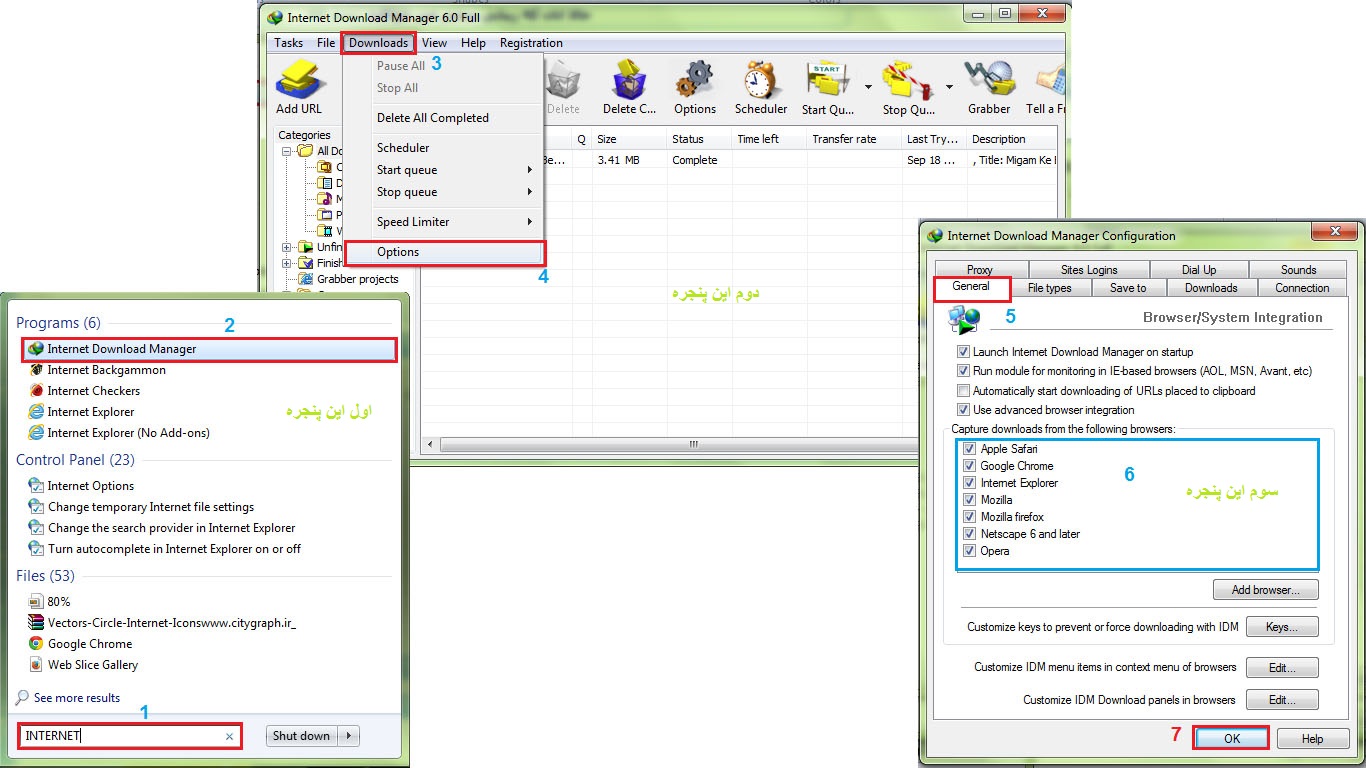Open Stop Queue dropdown arrow in toolbar
Viewport: 1366px width, 768px height.
[949, 87]
